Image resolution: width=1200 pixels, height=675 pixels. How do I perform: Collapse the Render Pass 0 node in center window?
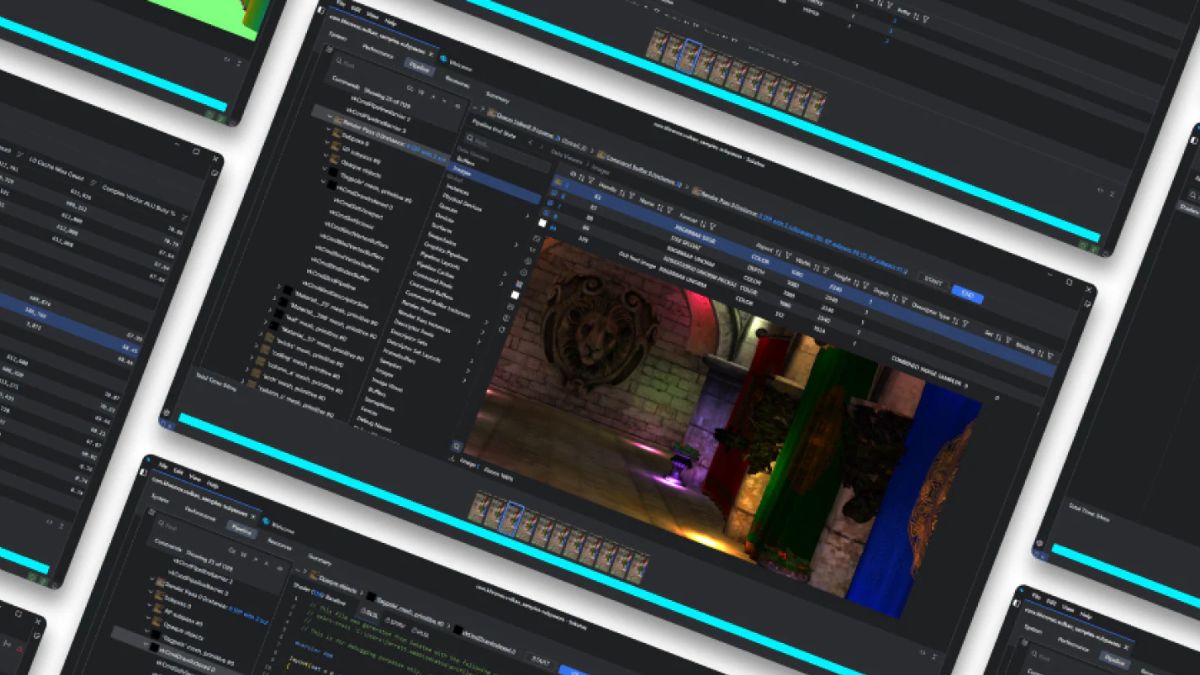coord(327,115)
